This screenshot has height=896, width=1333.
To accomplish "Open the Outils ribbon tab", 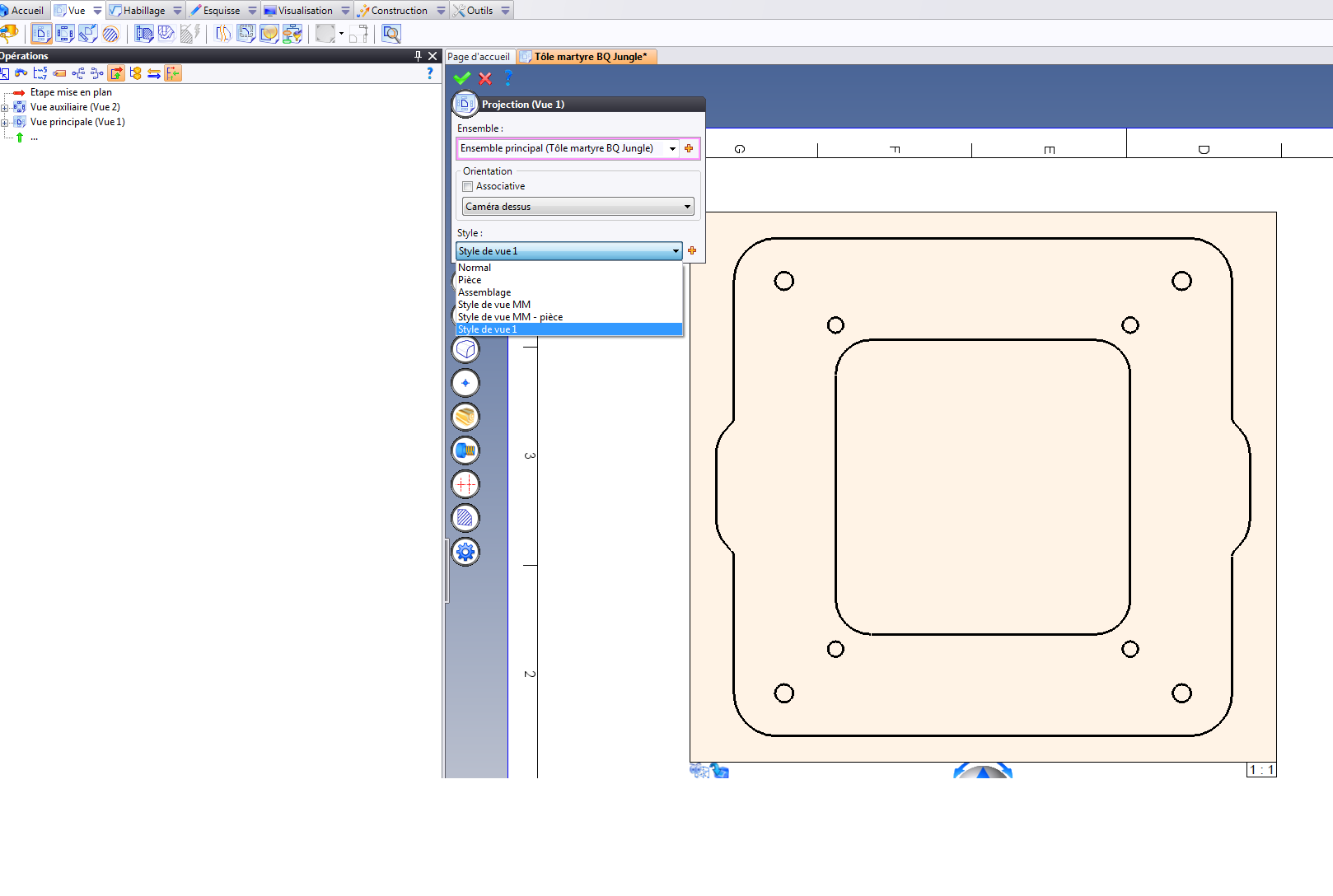I will [473, 11].
